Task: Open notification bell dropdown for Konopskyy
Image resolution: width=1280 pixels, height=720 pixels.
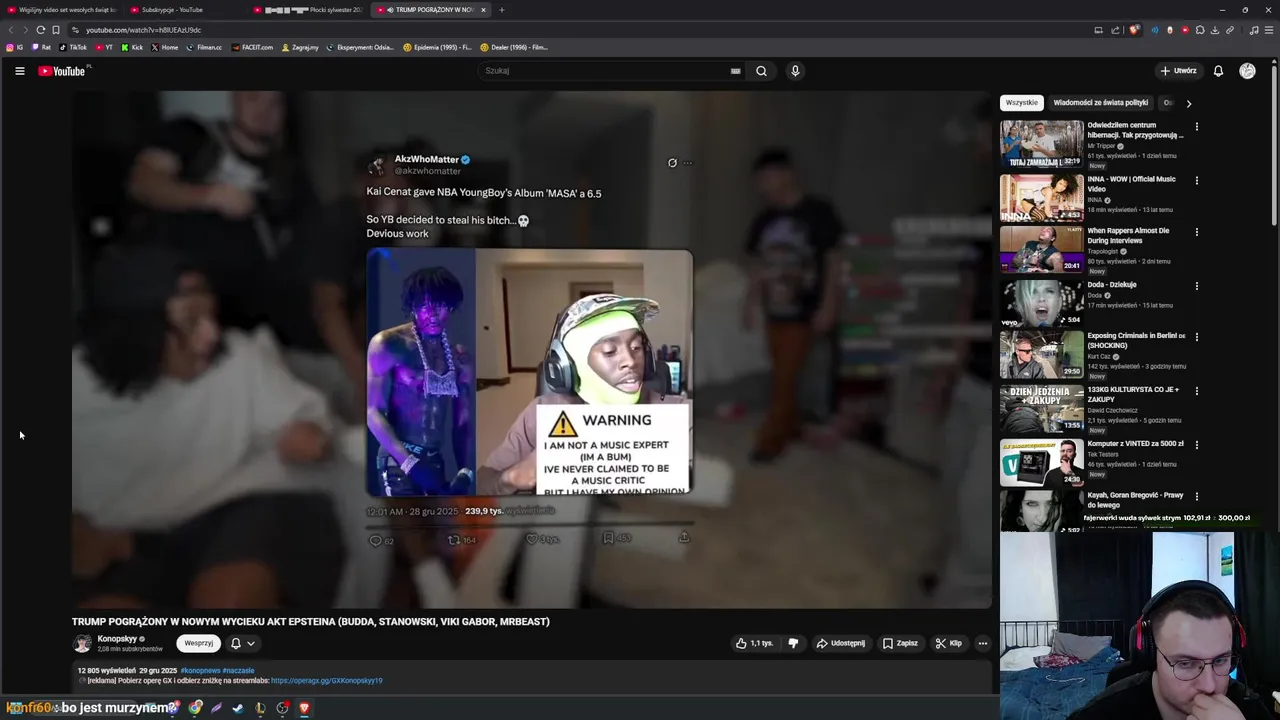Action: pos(243,643)
